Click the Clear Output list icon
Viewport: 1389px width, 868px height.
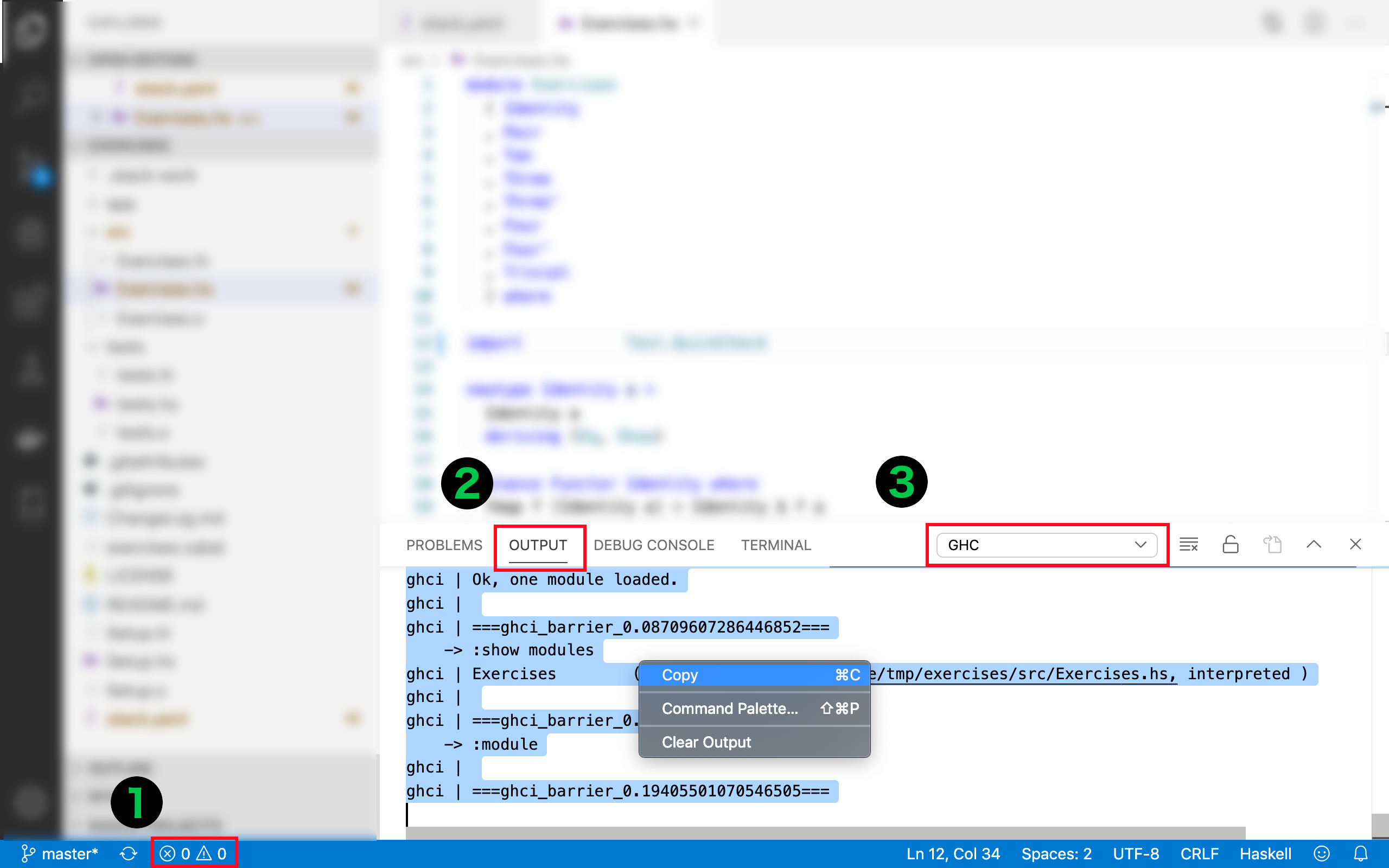1188,544
